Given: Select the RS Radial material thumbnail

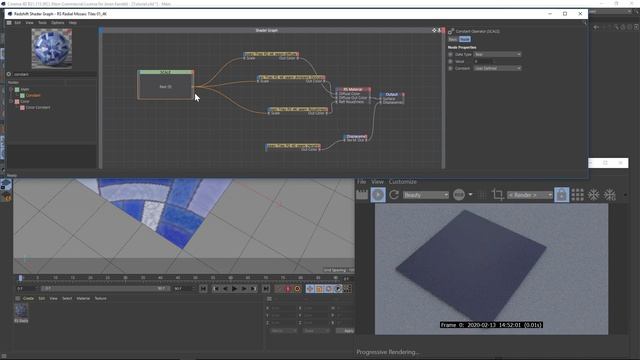Looking at the screenshot, I should click(21, 311).
